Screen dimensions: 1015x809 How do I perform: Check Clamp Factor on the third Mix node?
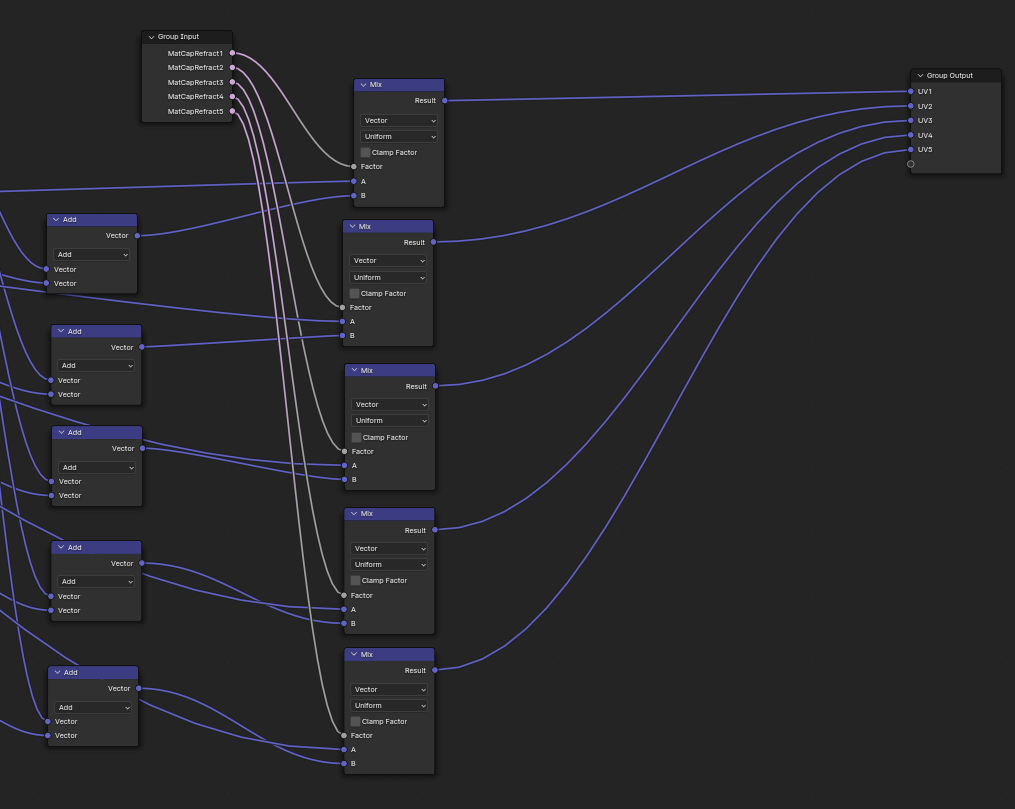pos(357,437)
